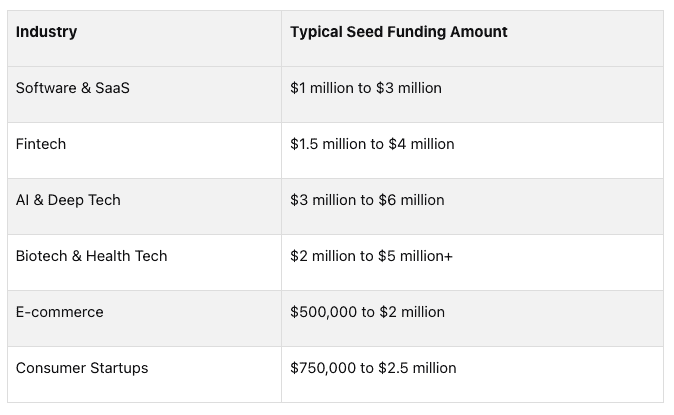
Task: Select the $1.5 million to $4 million cell
Action: click(x=372, y=144)
